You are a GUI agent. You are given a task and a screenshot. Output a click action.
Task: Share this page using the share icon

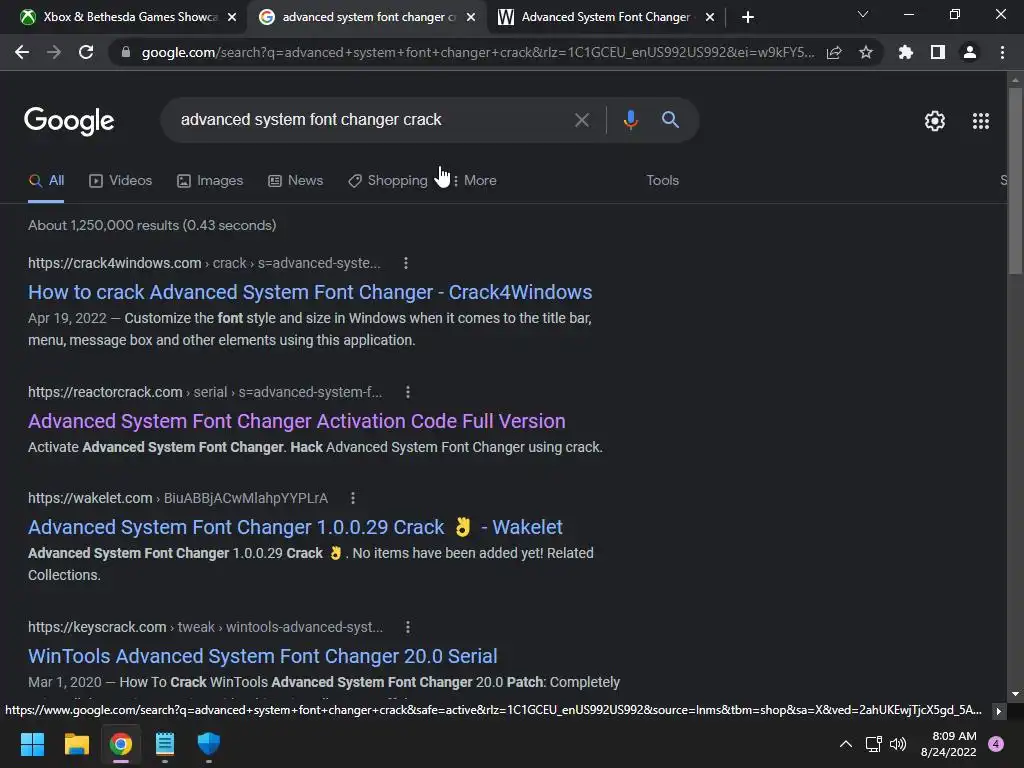(x=834, y=52)
